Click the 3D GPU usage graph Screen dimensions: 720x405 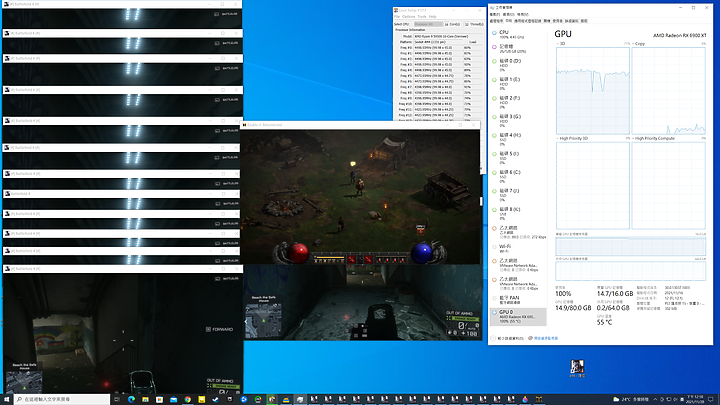(593, 90)
